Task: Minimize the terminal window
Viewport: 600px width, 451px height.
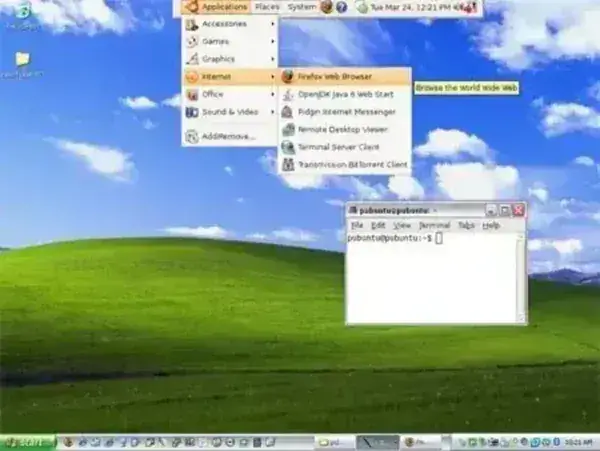Action: point(491,210)
